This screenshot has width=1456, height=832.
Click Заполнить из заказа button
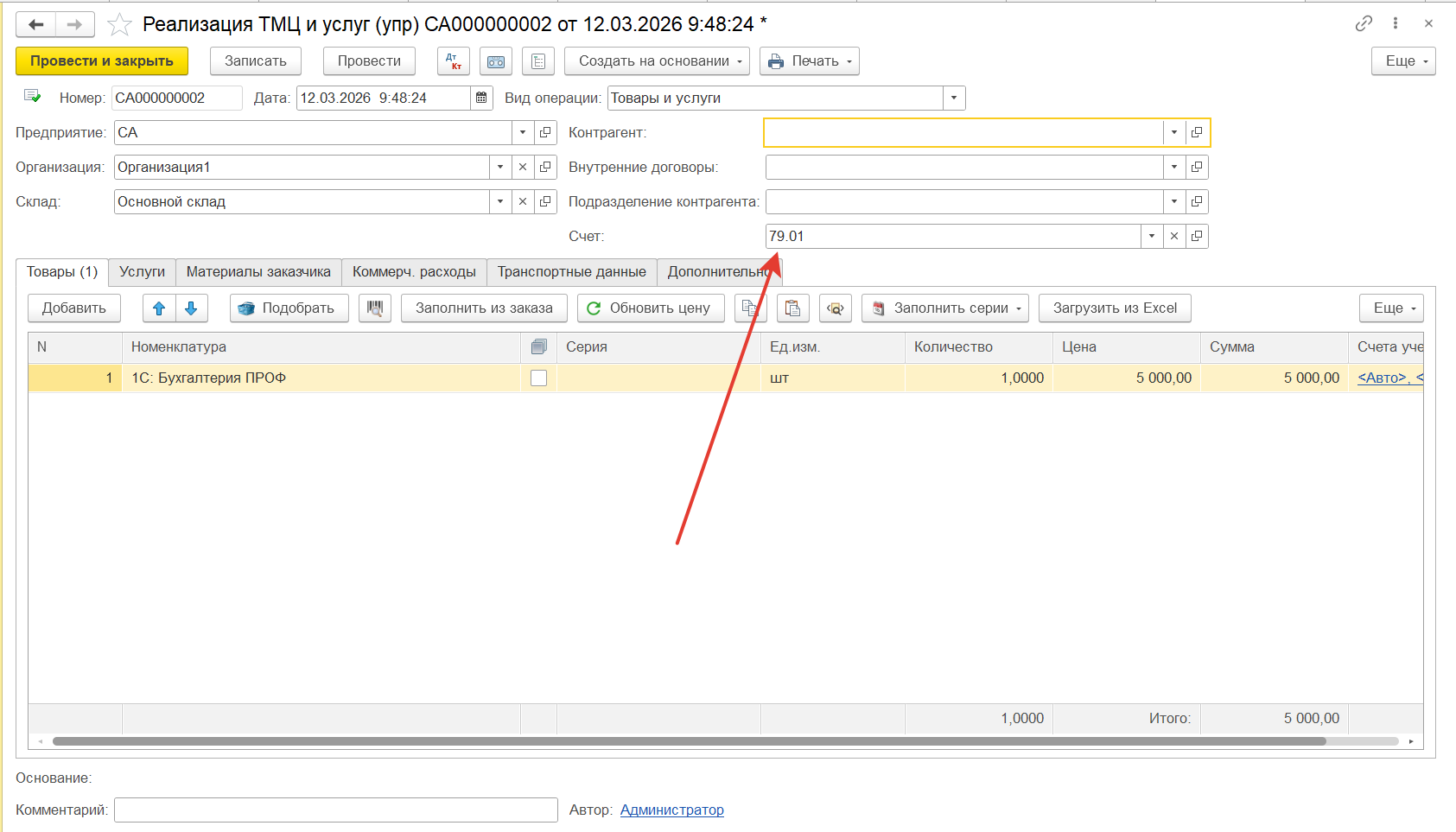tap(484, 308)
